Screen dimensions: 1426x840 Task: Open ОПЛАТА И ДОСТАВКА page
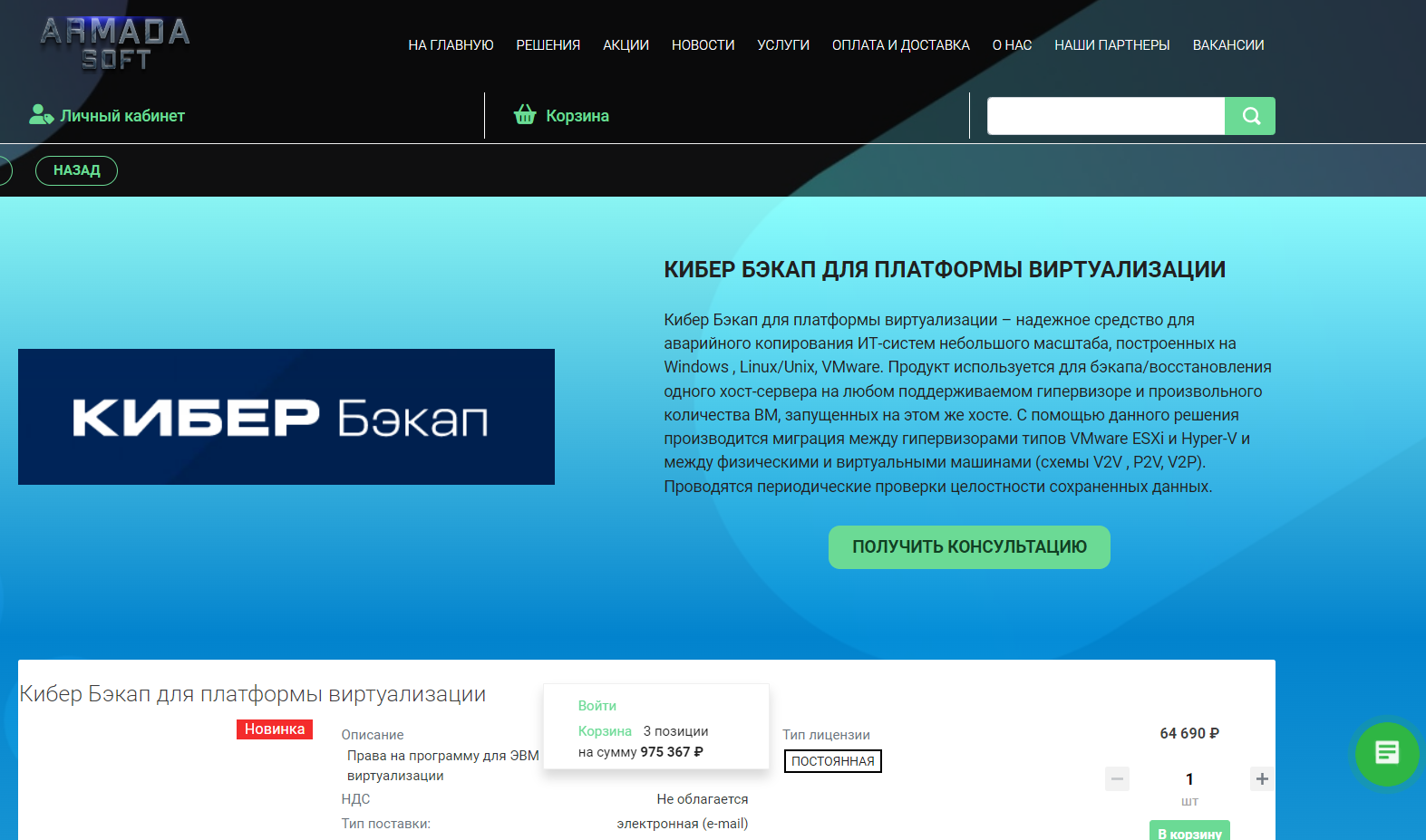point(900,45)
